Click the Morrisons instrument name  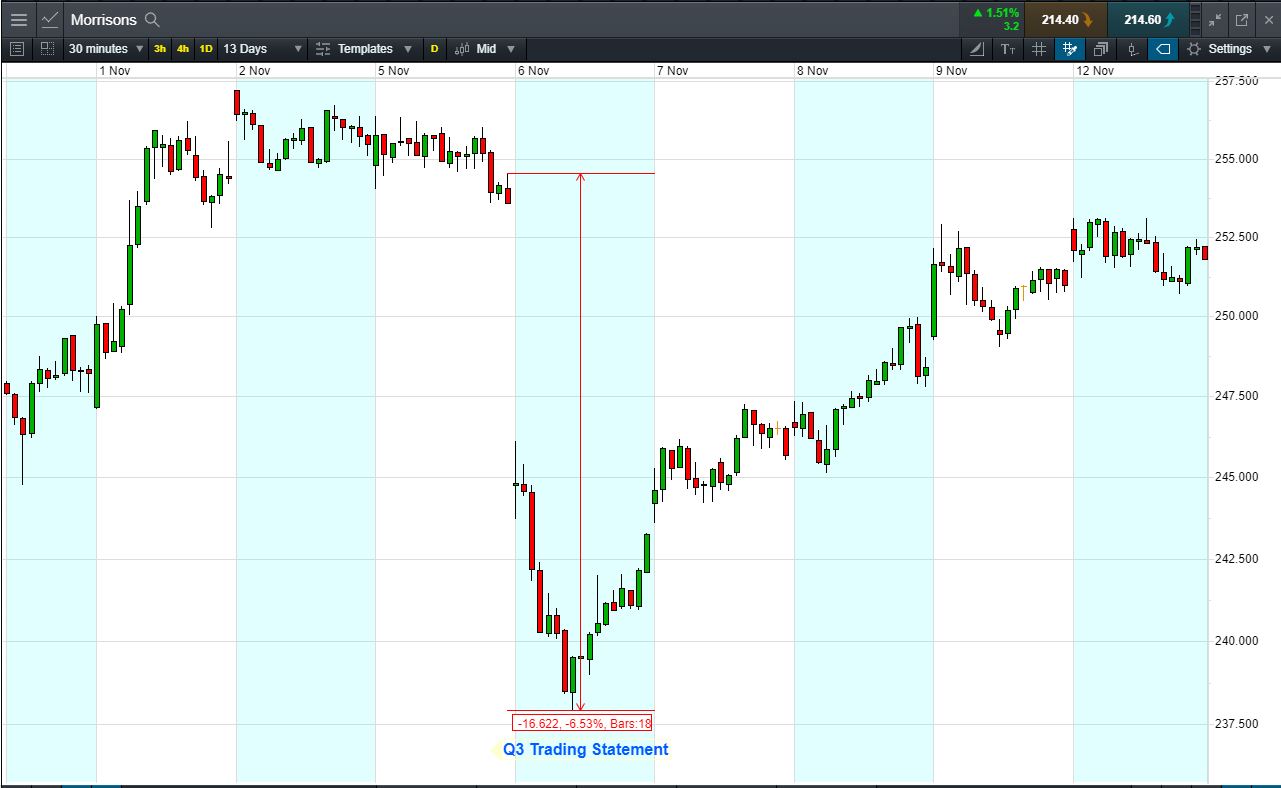(103, 19)
